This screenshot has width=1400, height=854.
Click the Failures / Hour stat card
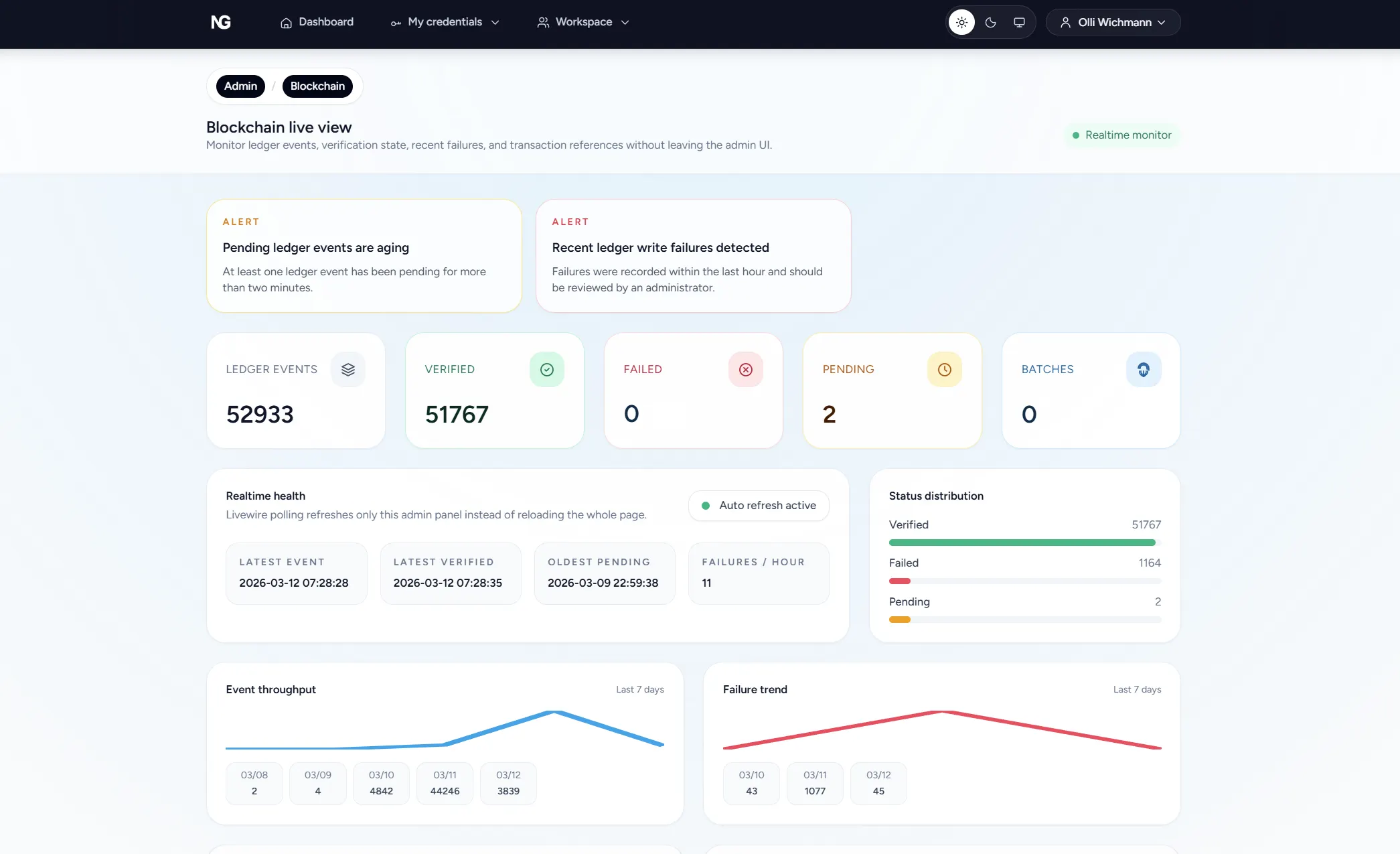pyautogui.click(x=759, y=573)
